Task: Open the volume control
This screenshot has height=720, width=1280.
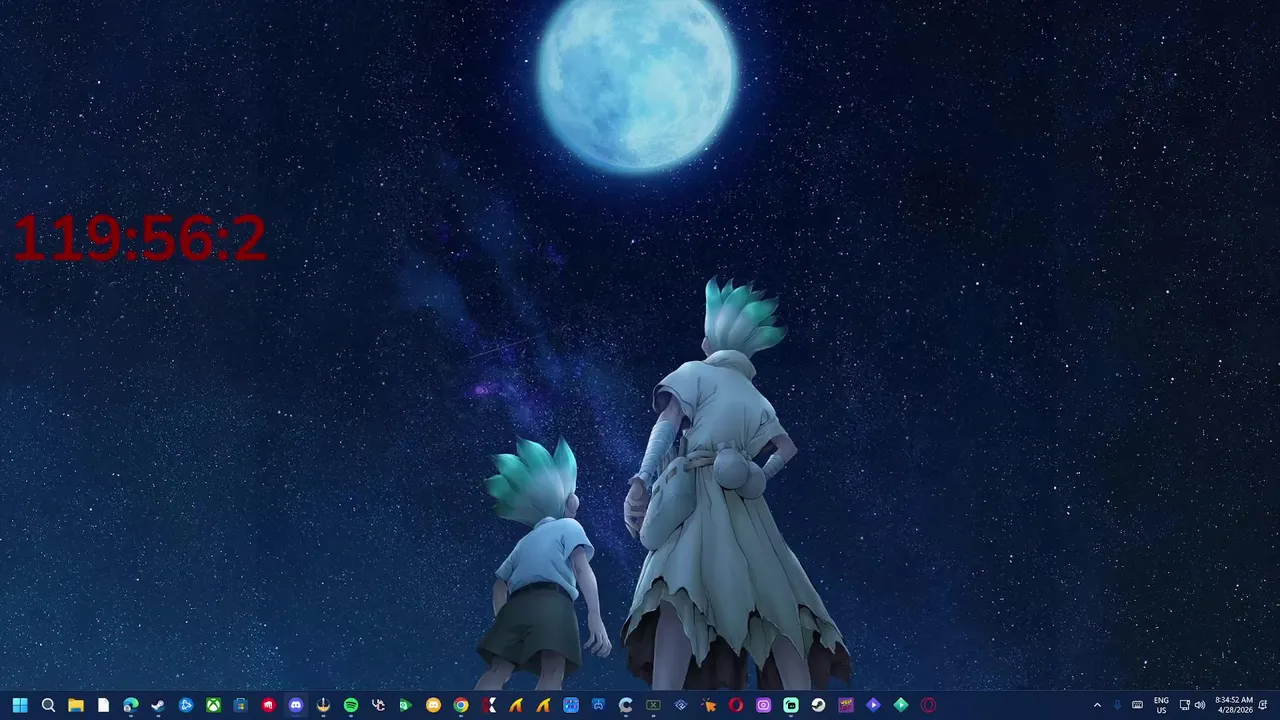Action: [x=1200, y=705]
